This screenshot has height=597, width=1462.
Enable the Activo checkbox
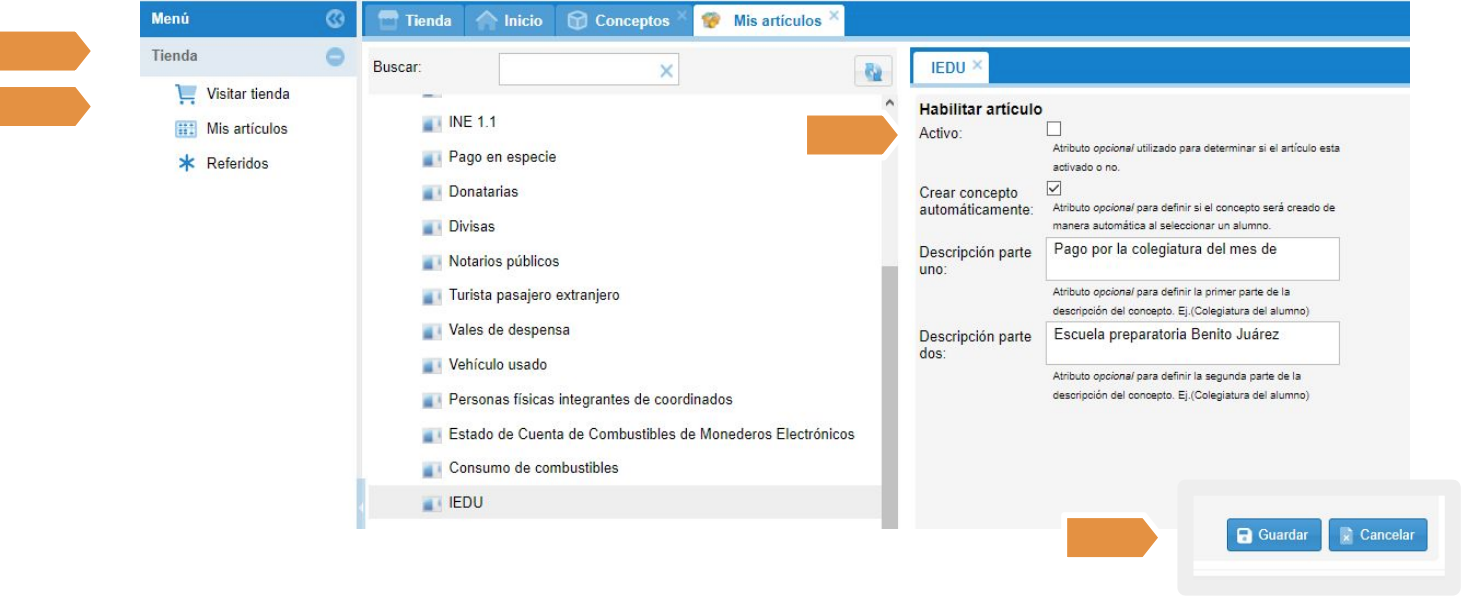coord(1053,129)
